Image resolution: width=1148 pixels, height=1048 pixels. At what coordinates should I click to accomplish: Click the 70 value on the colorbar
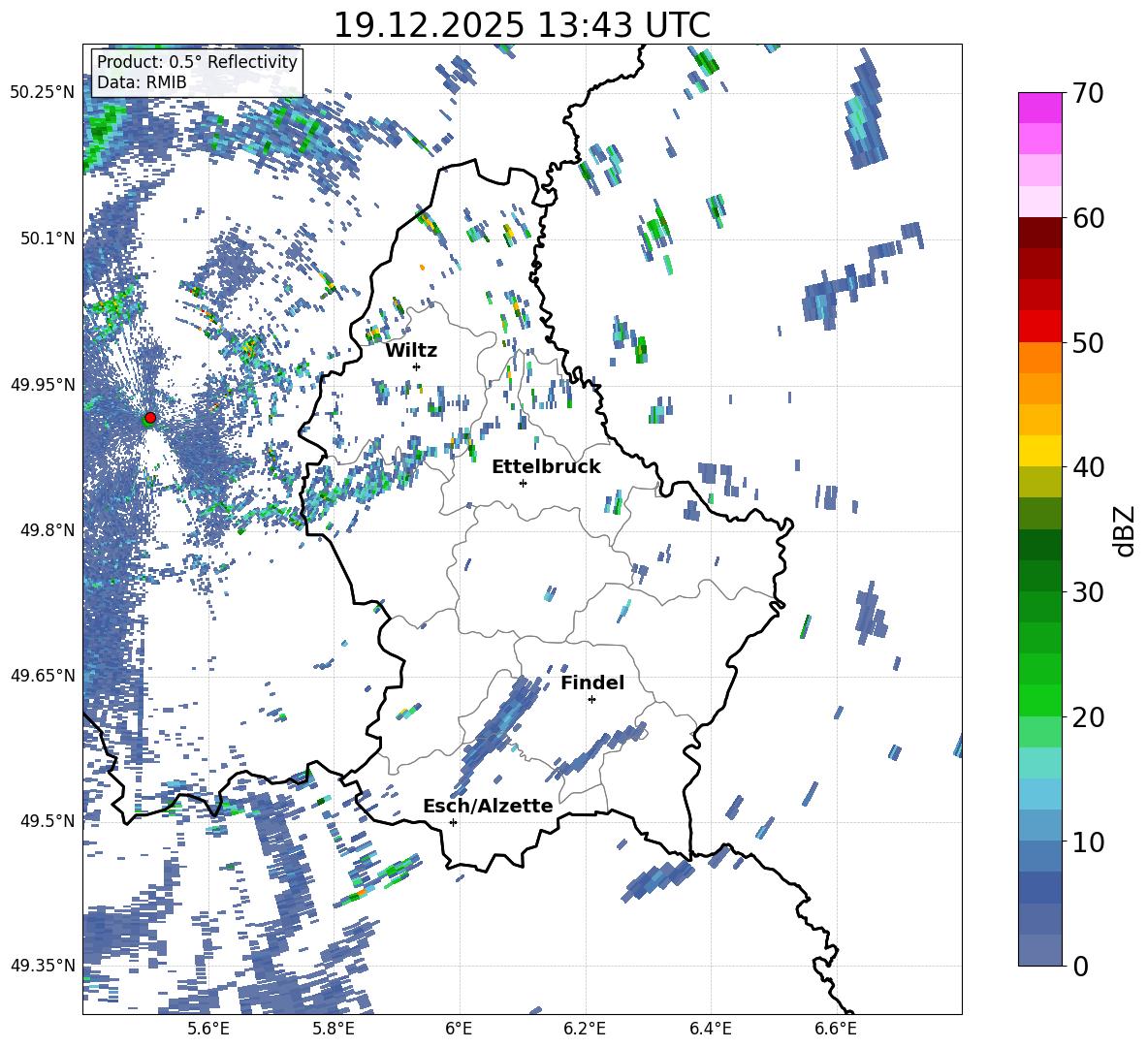click(x=1088, y=94)
